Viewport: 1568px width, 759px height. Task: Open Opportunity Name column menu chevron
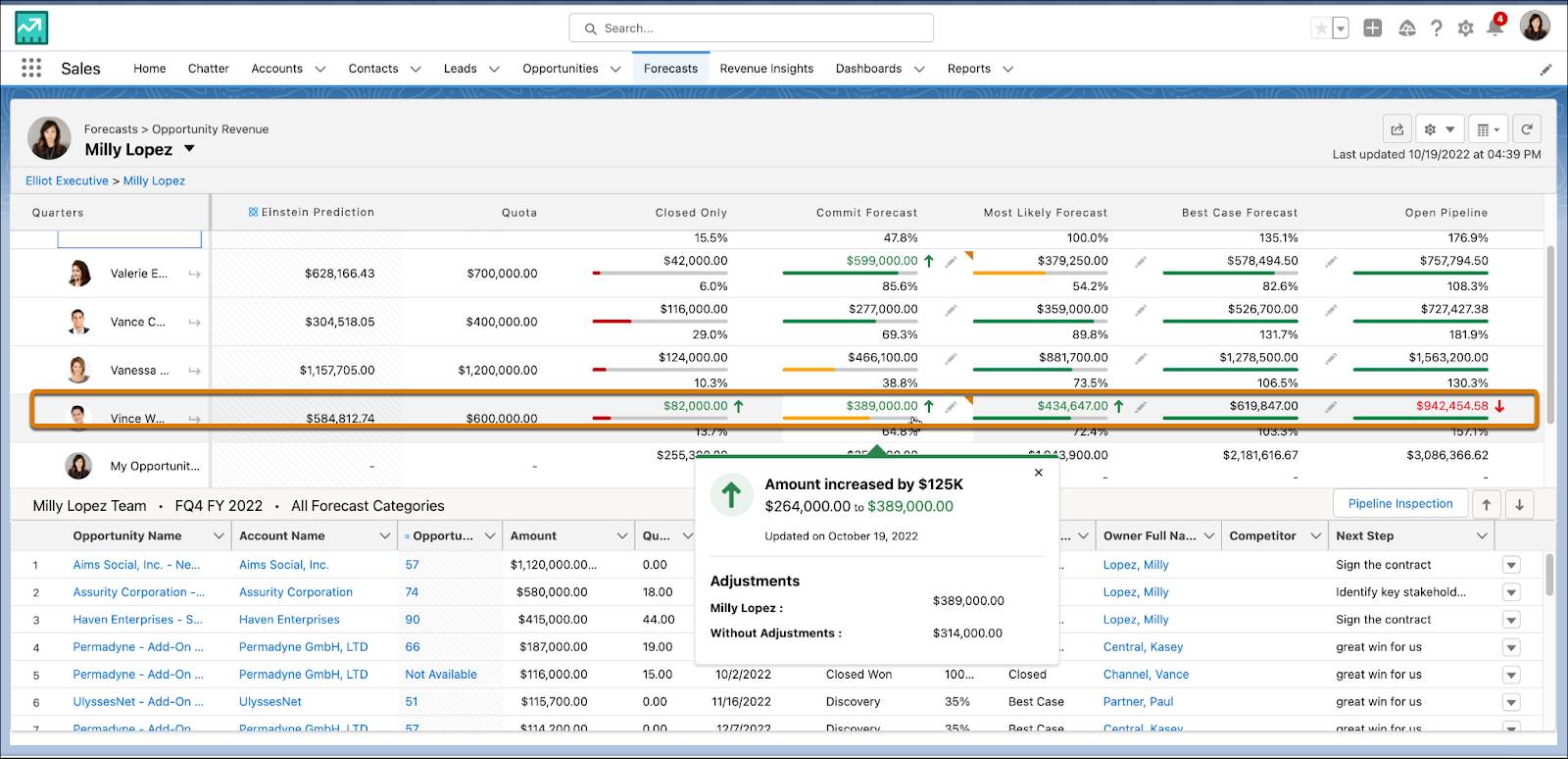point(219,535)
